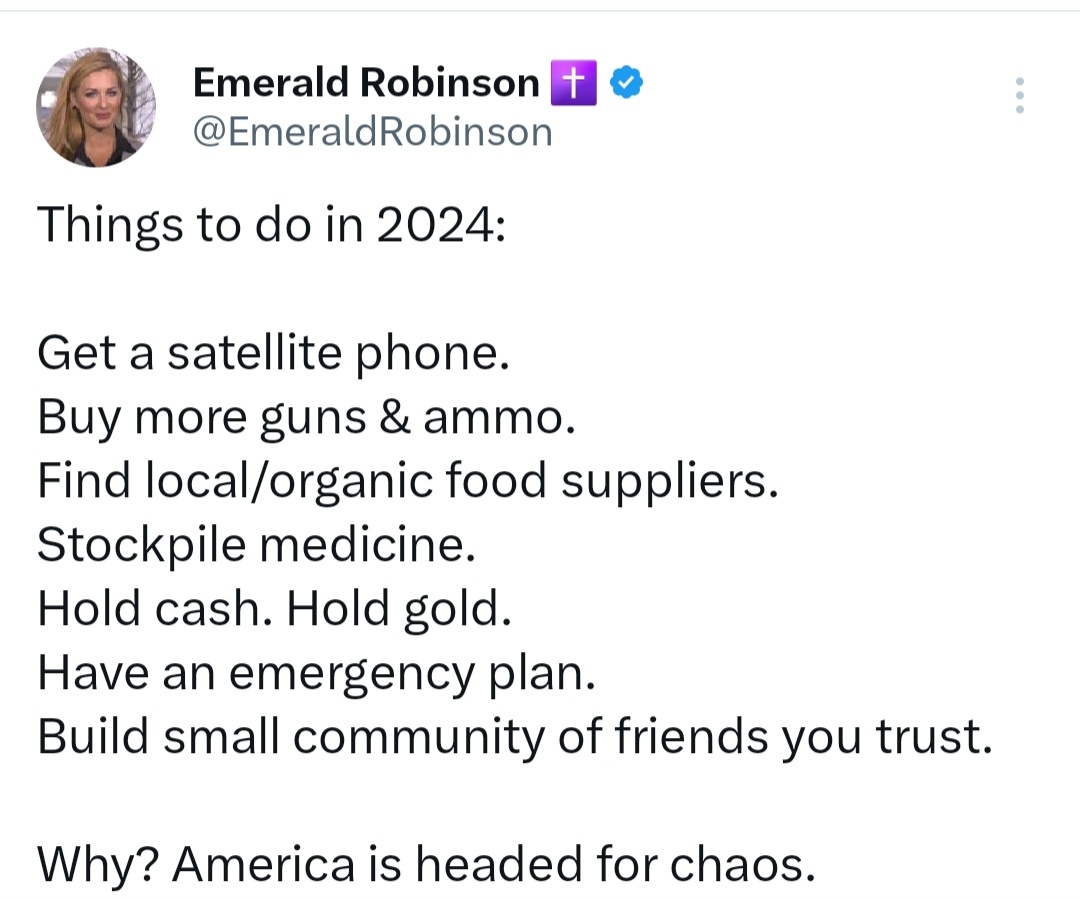The height and width of the screenshot is (899, 1080).
Task: Click Emerald Robinson's profile picture
Action: pyautogui.click(x=97, y=107)
